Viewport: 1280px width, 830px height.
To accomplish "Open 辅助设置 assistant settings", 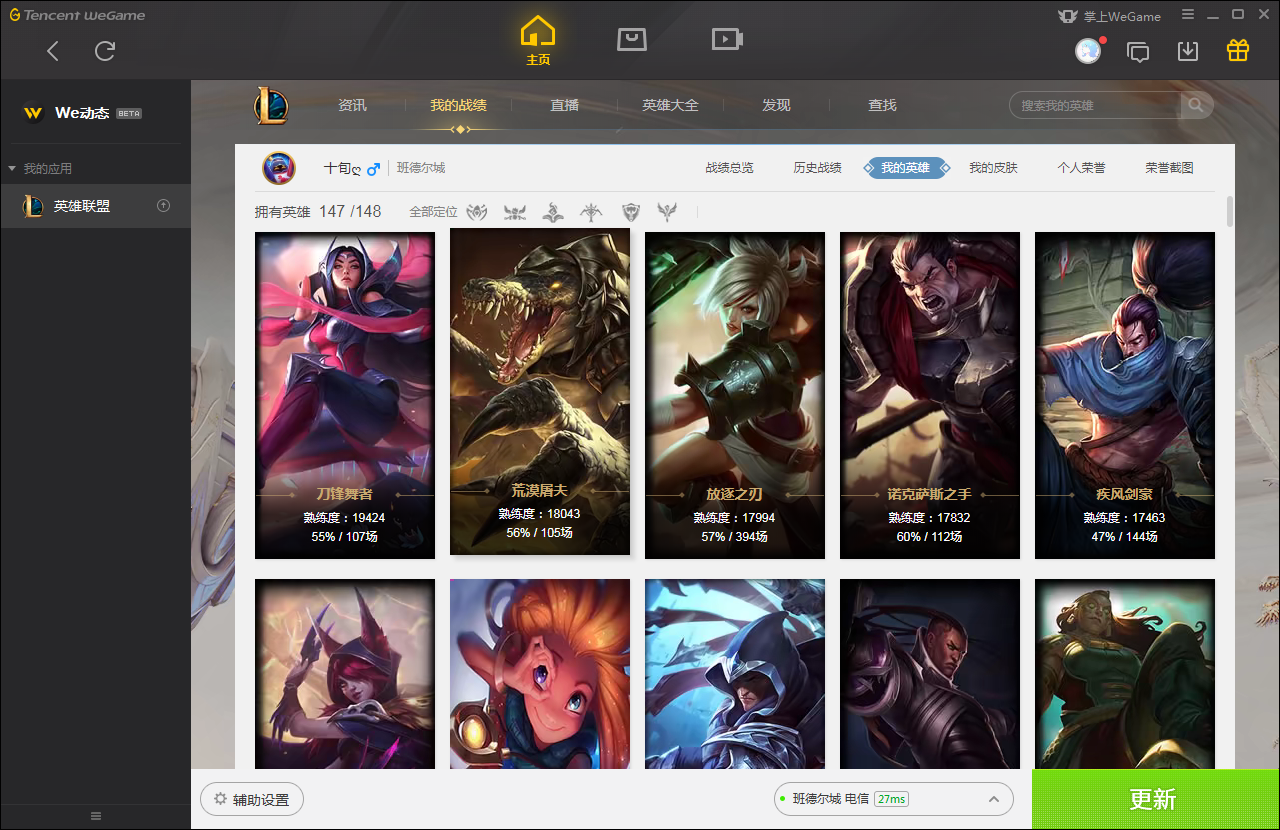I will click(x=252, y=800).
